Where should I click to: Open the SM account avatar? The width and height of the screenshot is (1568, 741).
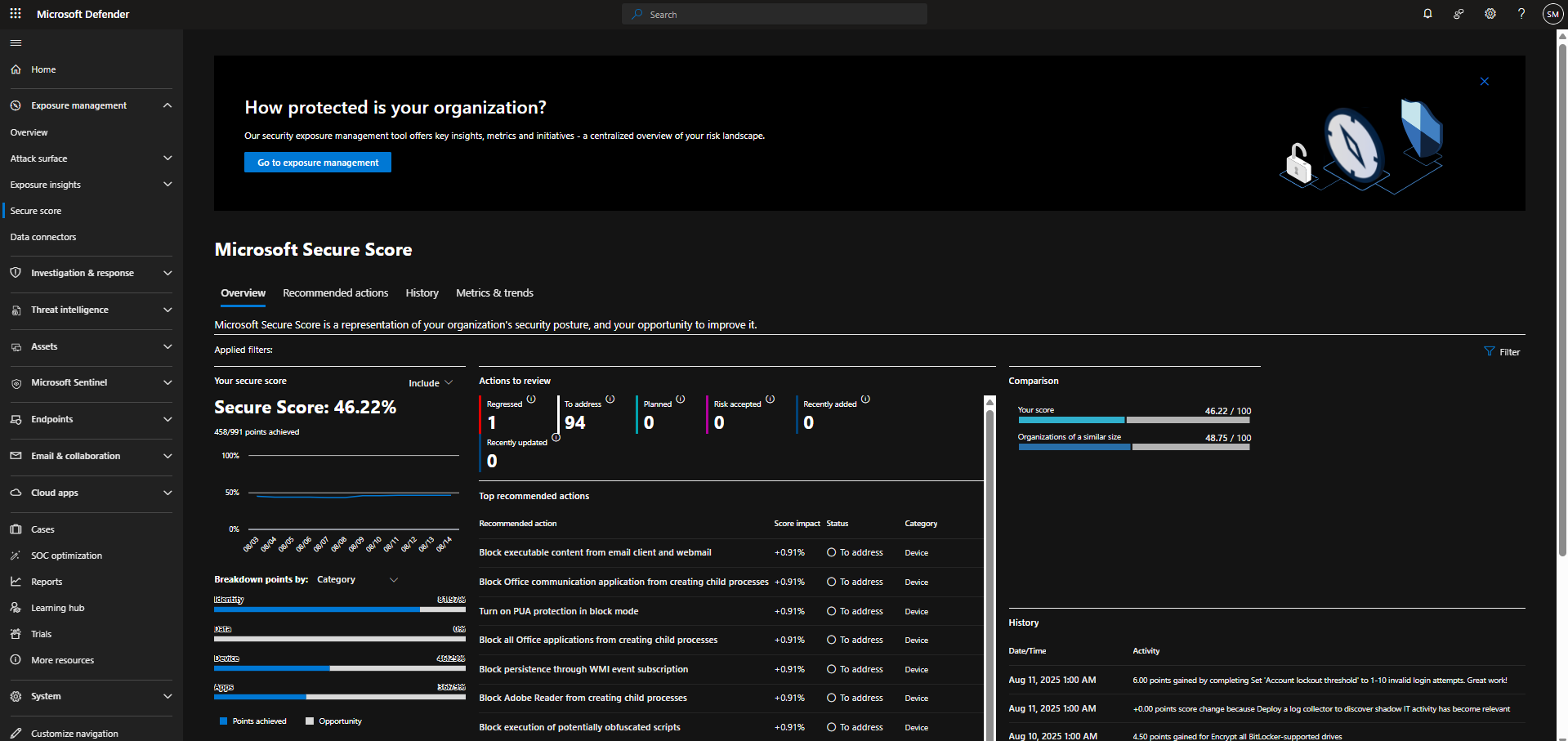(1552, 14)
